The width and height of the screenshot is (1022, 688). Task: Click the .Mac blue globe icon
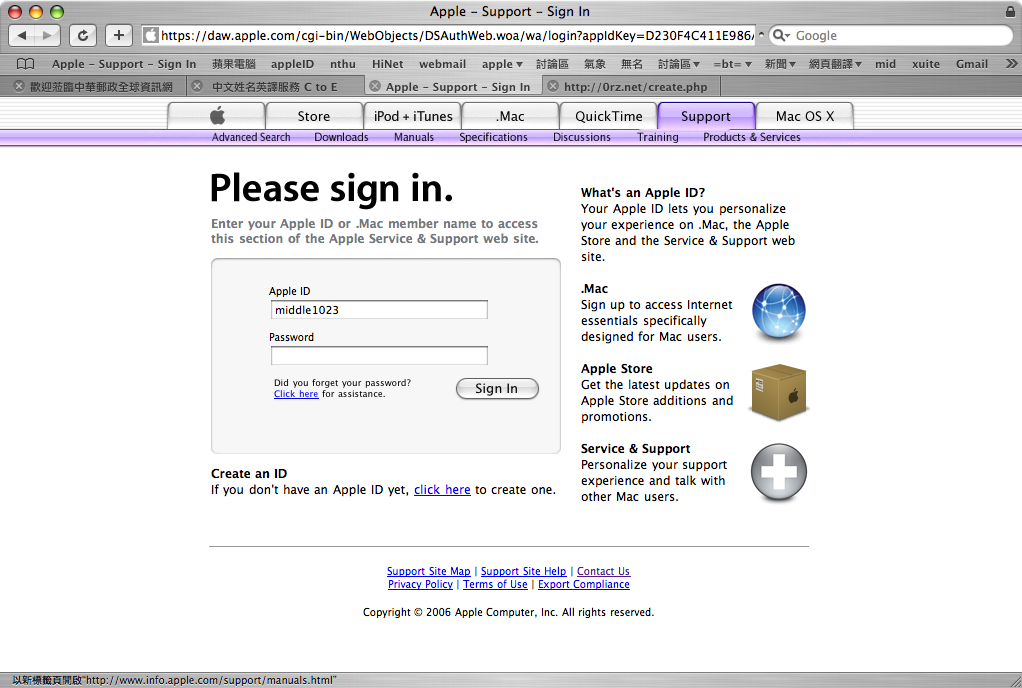click(779, 311)
